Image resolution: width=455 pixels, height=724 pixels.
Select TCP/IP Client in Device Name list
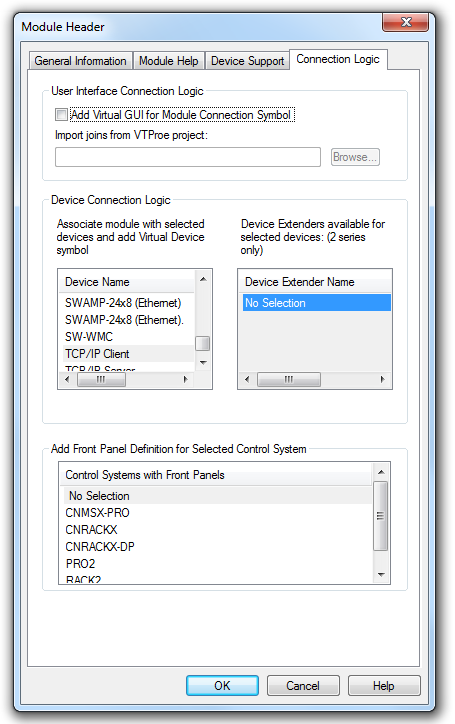(x=126, y=354)
